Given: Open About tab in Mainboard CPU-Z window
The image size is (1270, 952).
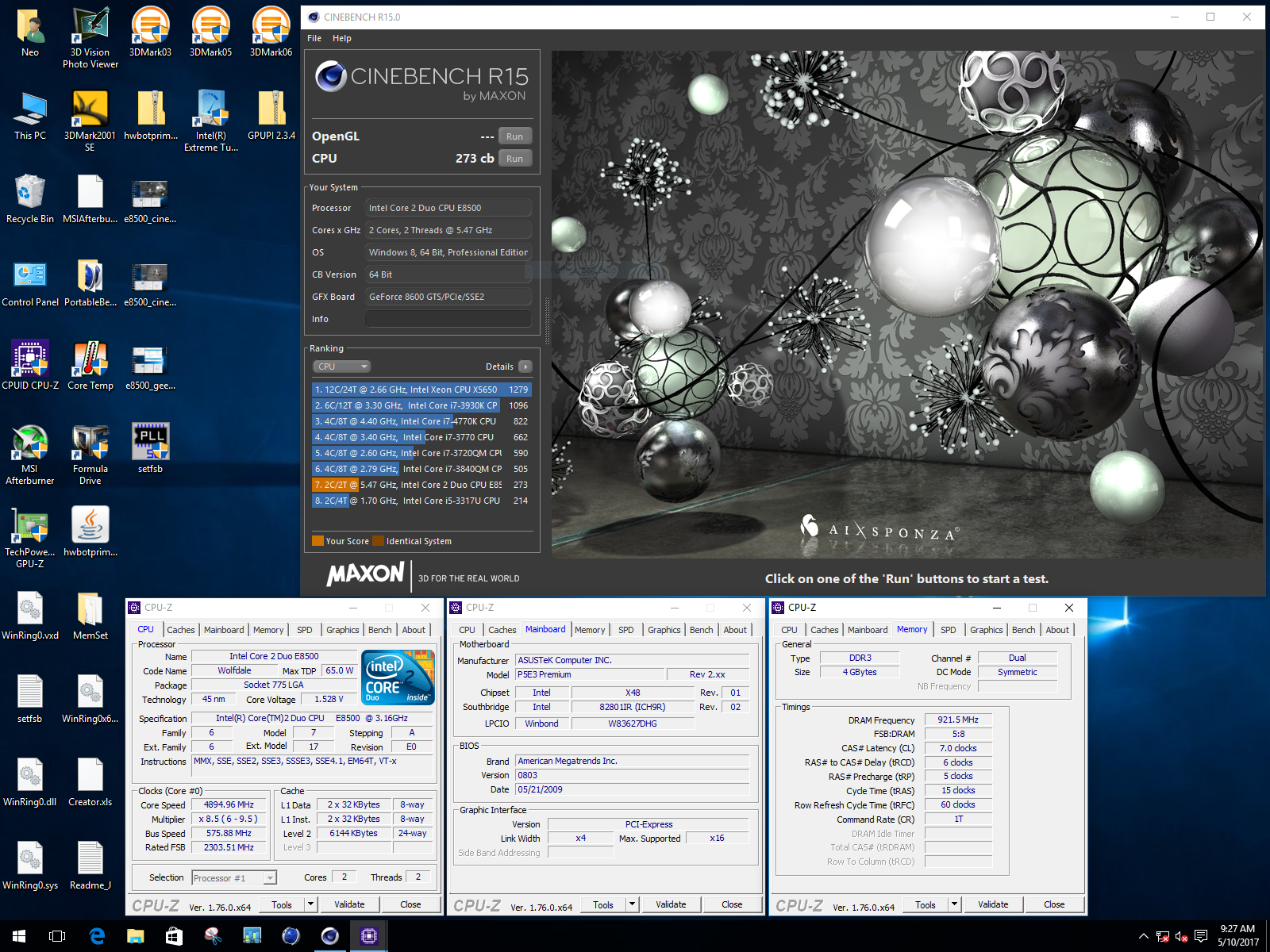Looking at the screenshot, I should pos(735,630).
